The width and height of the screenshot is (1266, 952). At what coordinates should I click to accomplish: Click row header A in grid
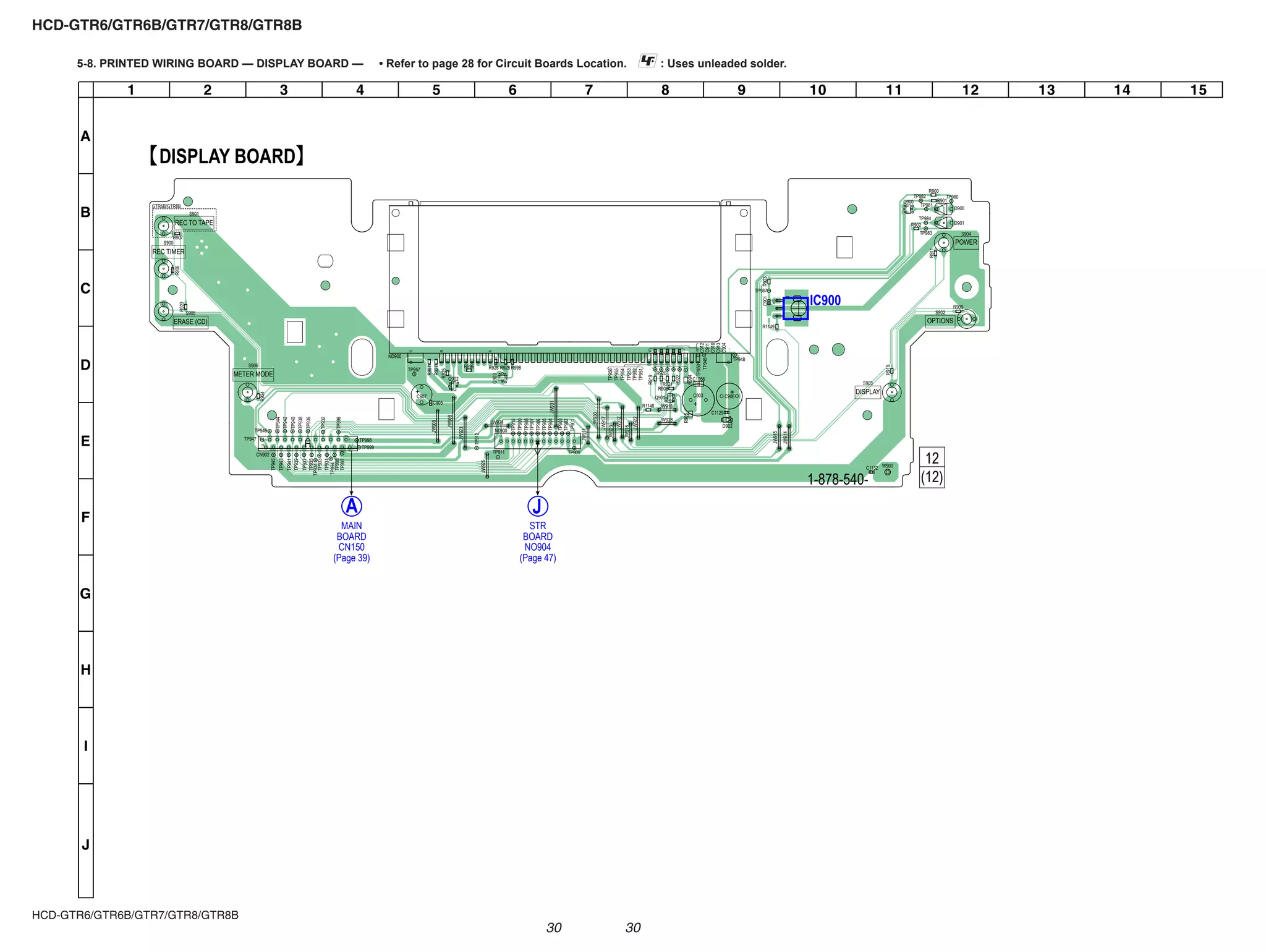coord(85,136)
